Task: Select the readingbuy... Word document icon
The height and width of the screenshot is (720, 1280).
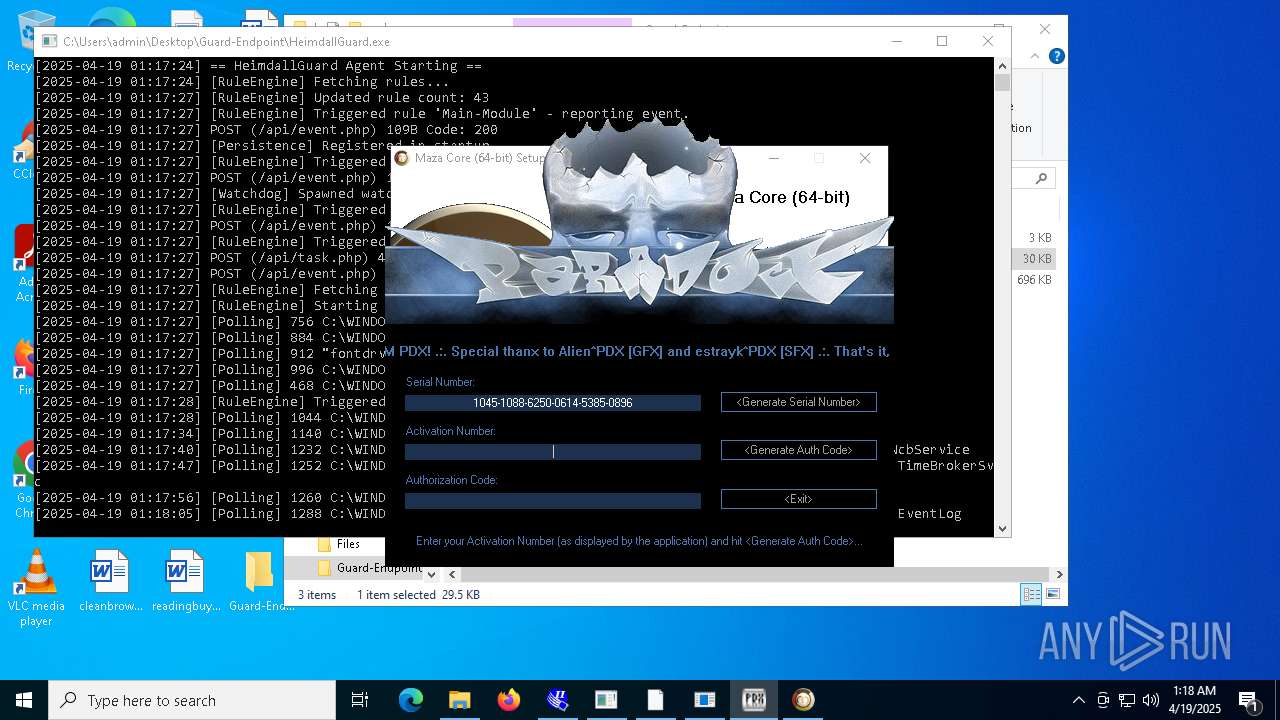Action: [x=186, y=581]
